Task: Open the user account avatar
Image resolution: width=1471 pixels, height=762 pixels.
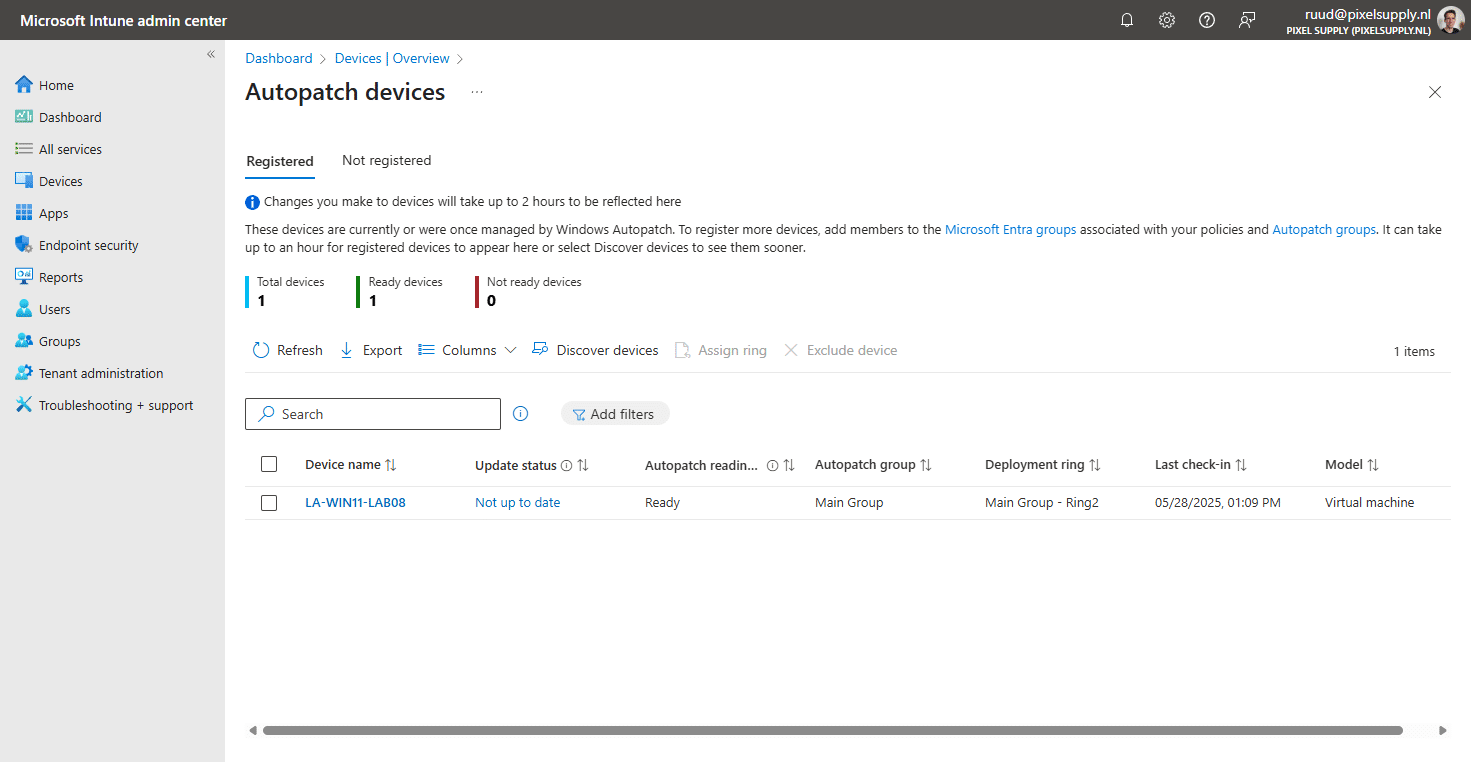Action: 1450,20
